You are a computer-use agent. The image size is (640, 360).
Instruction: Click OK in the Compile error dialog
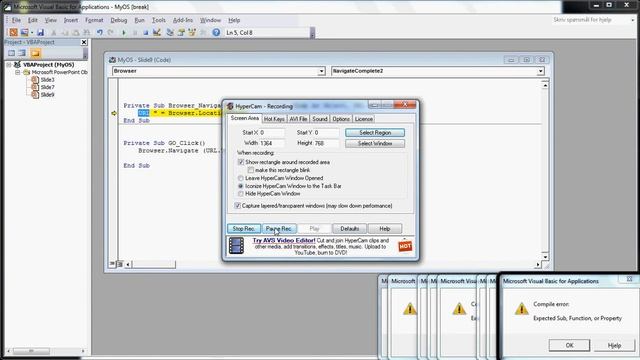pyautogui.click(x=569, y=345)
